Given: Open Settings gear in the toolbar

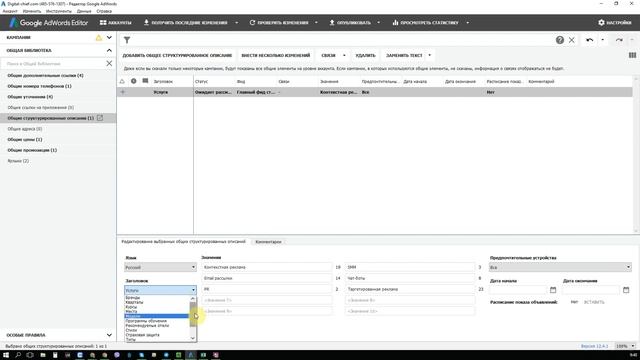Looking at the screenshot, I should point(615,23).
